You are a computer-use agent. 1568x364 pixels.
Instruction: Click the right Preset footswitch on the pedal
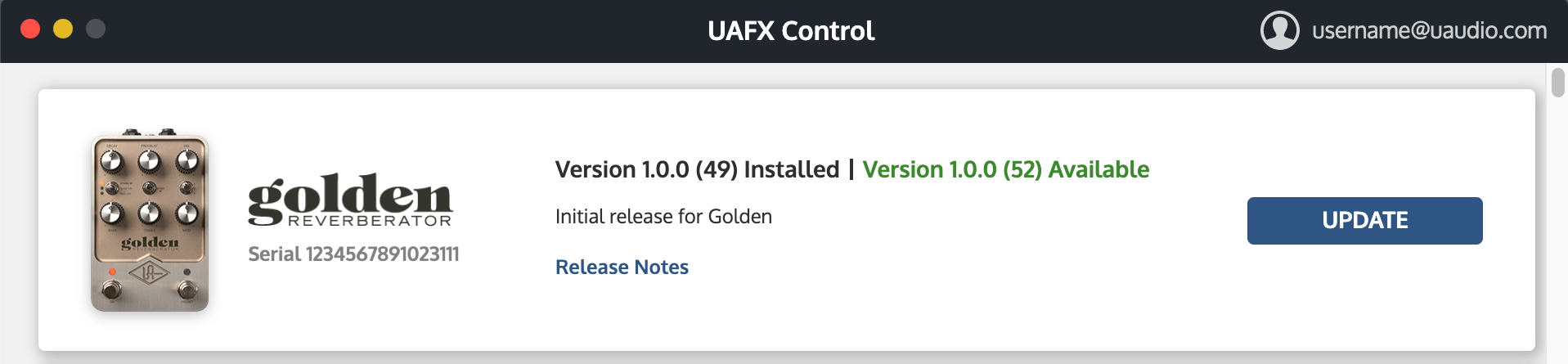click(x=187, y=290)
